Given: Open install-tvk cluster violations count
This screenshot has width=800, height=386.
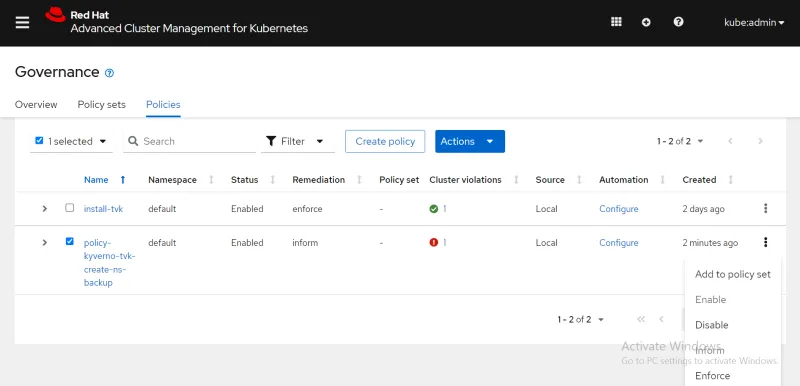Looking at the screenshot, I should 444,209.
